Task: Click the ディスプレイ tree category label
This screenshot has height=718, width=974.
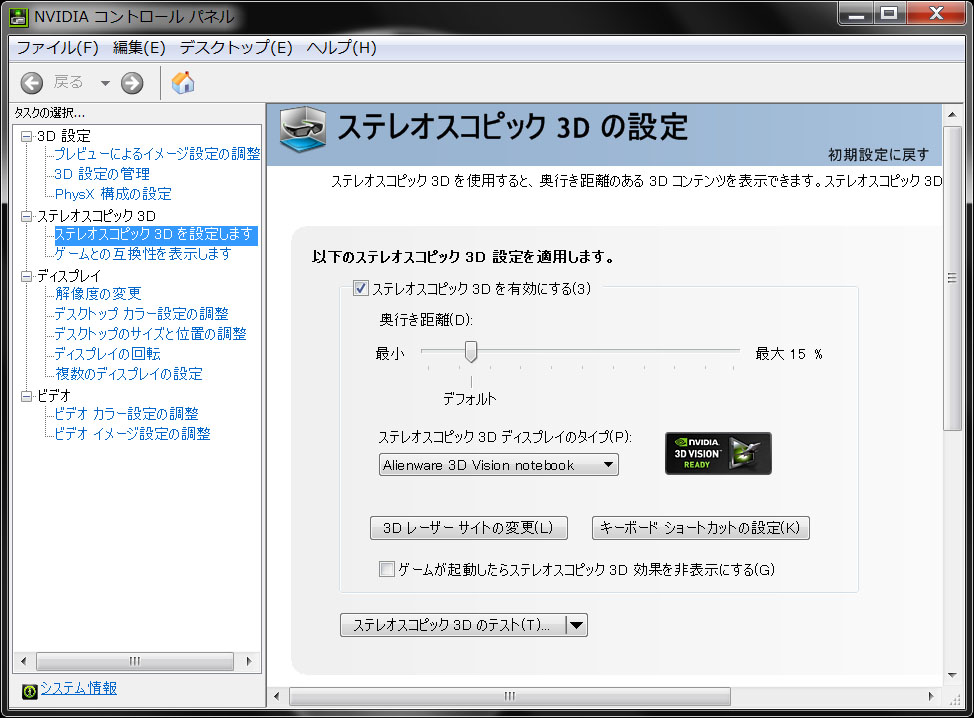Action: point(68,276)
